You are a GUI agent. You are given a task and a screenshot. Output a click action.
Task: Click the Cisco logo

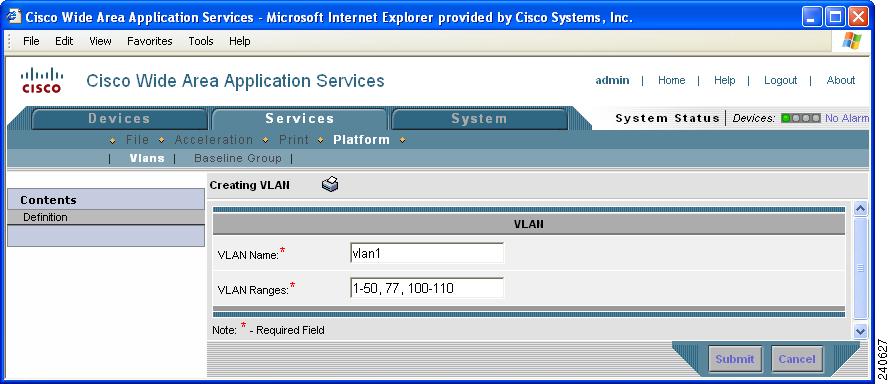41,81
